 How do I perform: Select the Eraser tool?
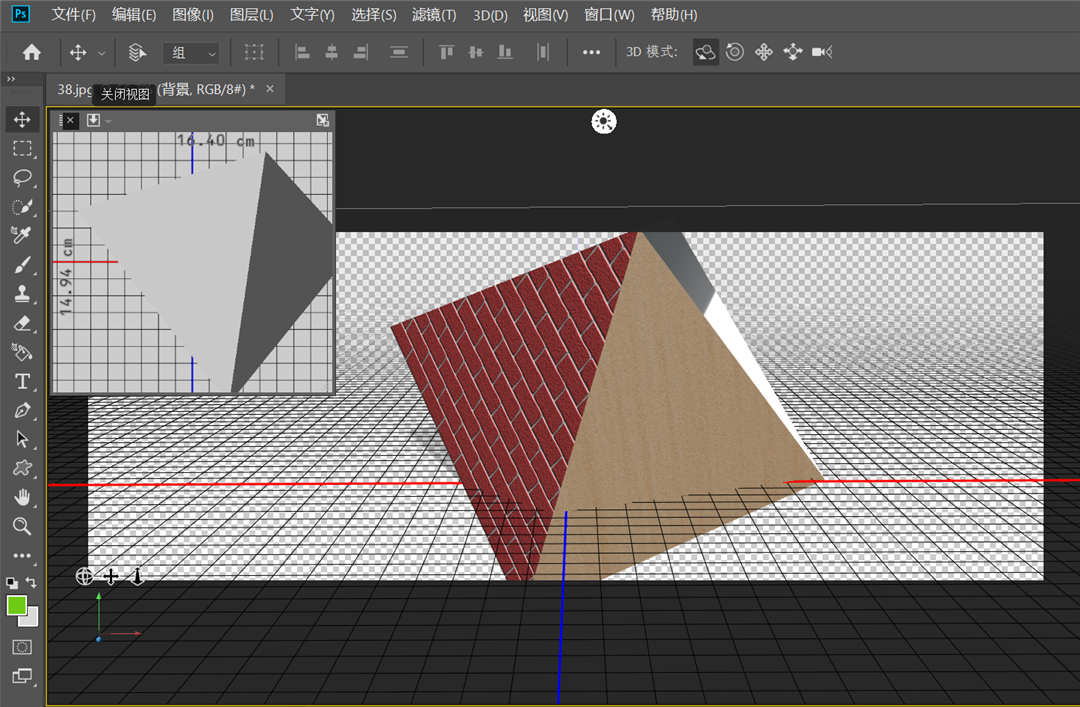coord(21,324)
